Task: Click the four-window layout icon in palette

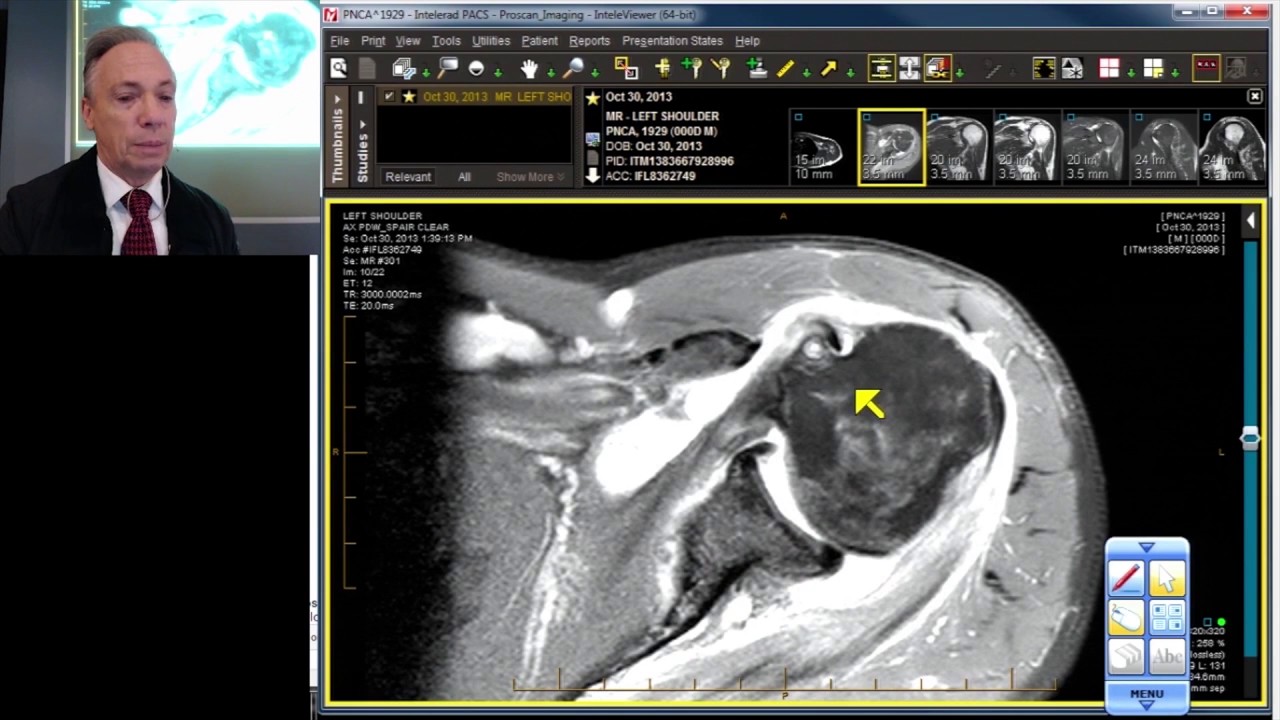Action: pos(1167,618)
